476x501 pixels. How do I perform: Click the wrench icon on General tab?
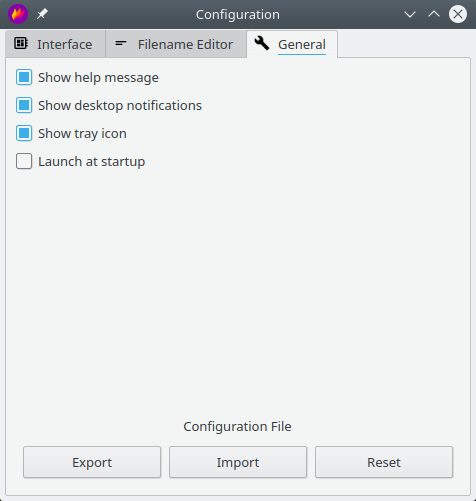(x=262, y=43)
